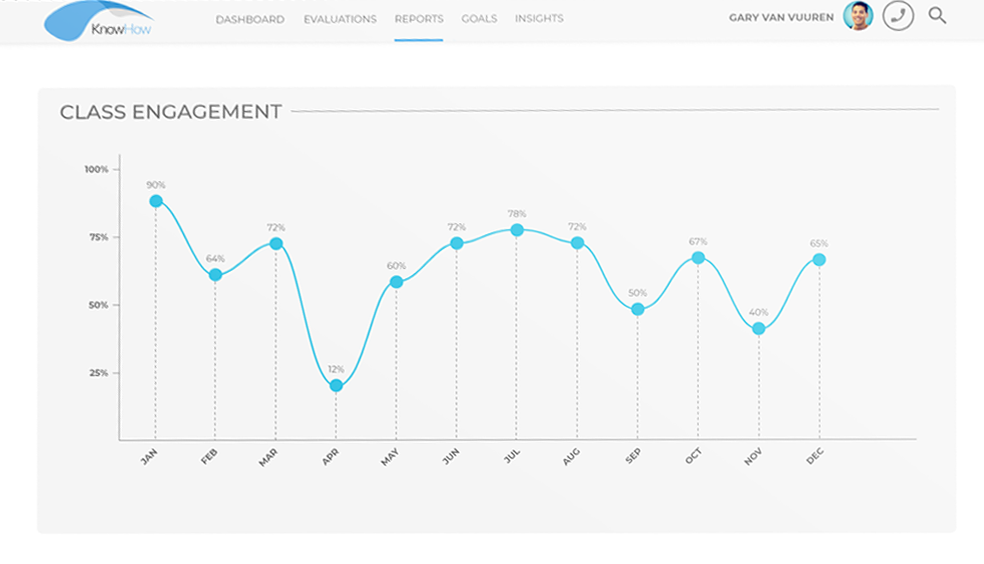This screenshot has height=564, width=984.
Task: Select the January 90% data point
Action: [x=156, y=201]
